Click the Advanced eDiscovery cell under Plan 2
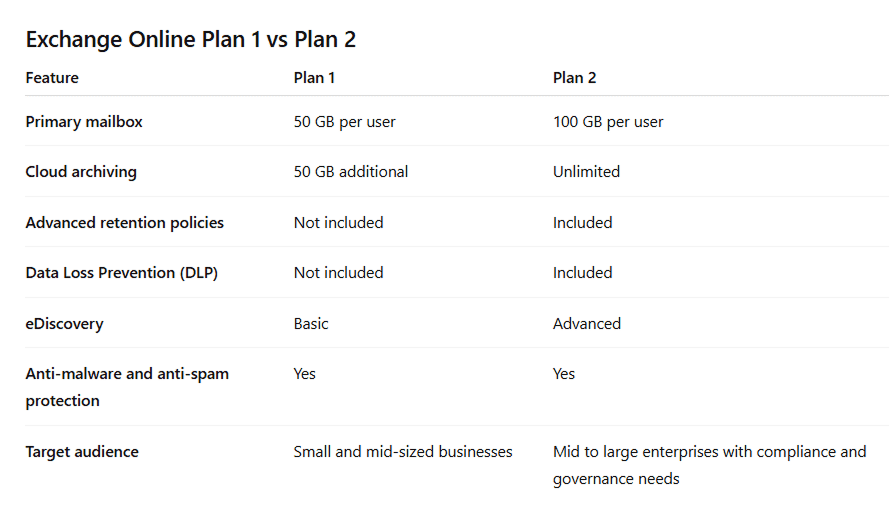This screenshot has width=893, height=515. 587,324
